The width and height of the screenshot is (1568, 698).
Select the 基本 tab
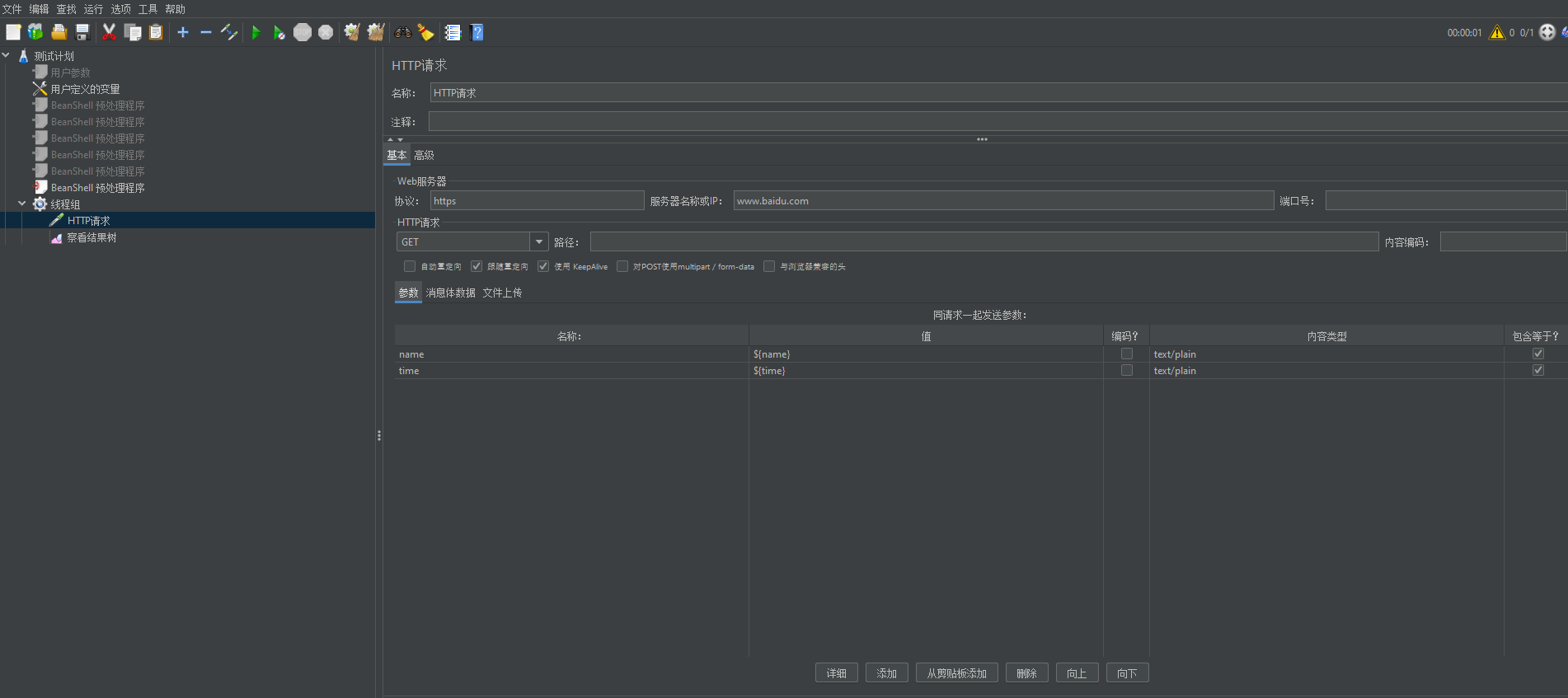(x=397, y=155)
